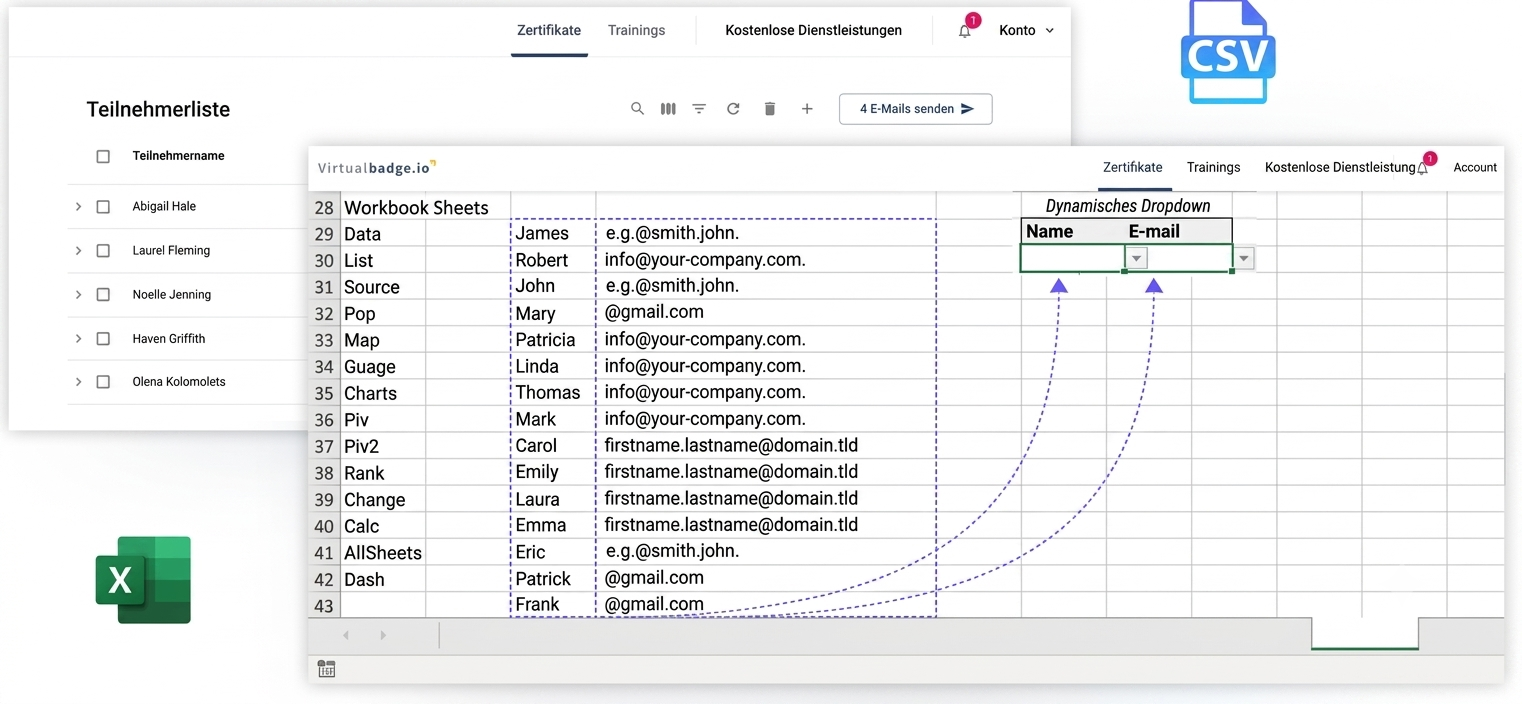The width and height of the screenshot is (1522, 704).
Task: Open notifications bell next to Konto
Action: coord(965,31)
